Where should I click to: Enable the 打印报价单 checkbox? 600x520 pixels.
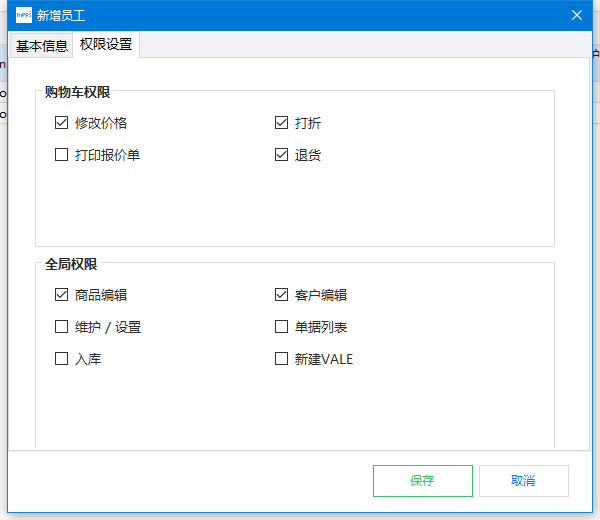tap(61, 155)
